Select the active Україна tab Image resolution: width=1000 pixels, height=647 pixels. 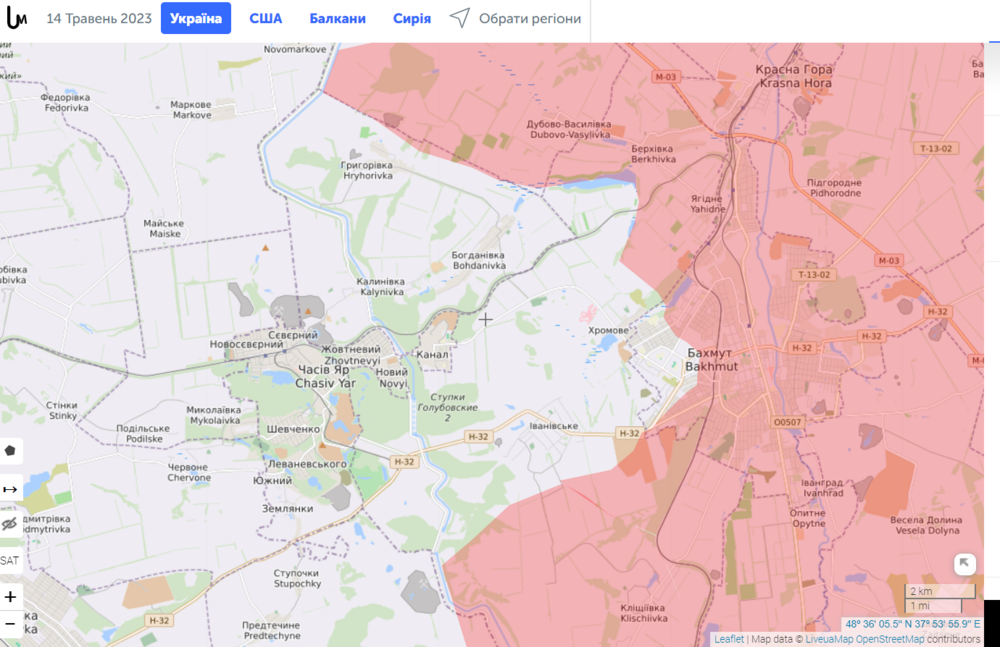pos(196,17)
